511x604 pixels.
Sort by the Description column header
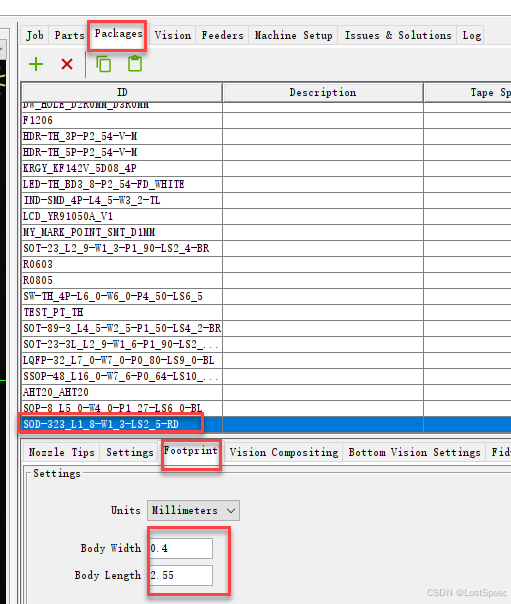[323, 92]
